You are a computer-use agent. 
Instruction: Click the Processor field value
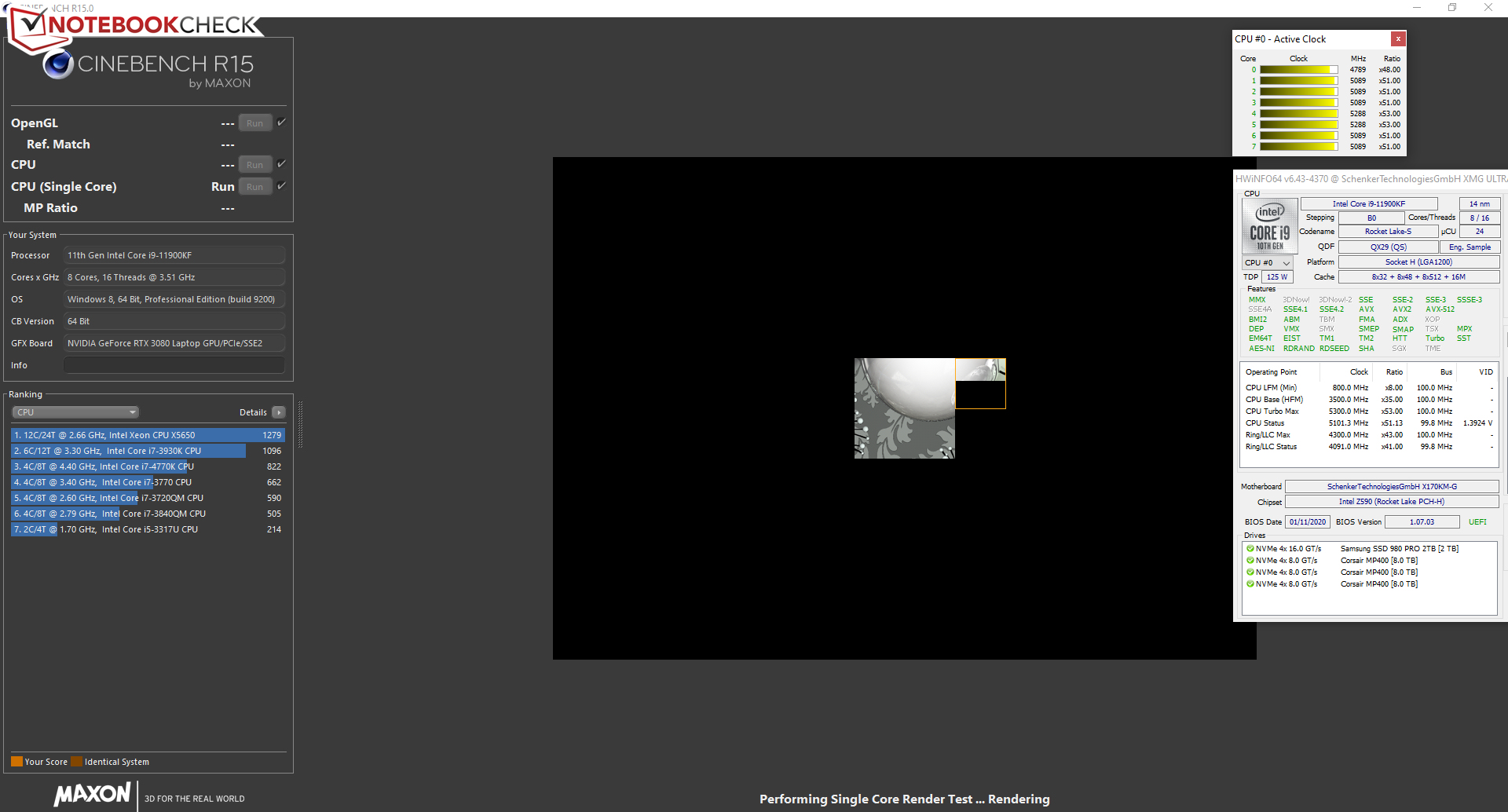point(174,255)
